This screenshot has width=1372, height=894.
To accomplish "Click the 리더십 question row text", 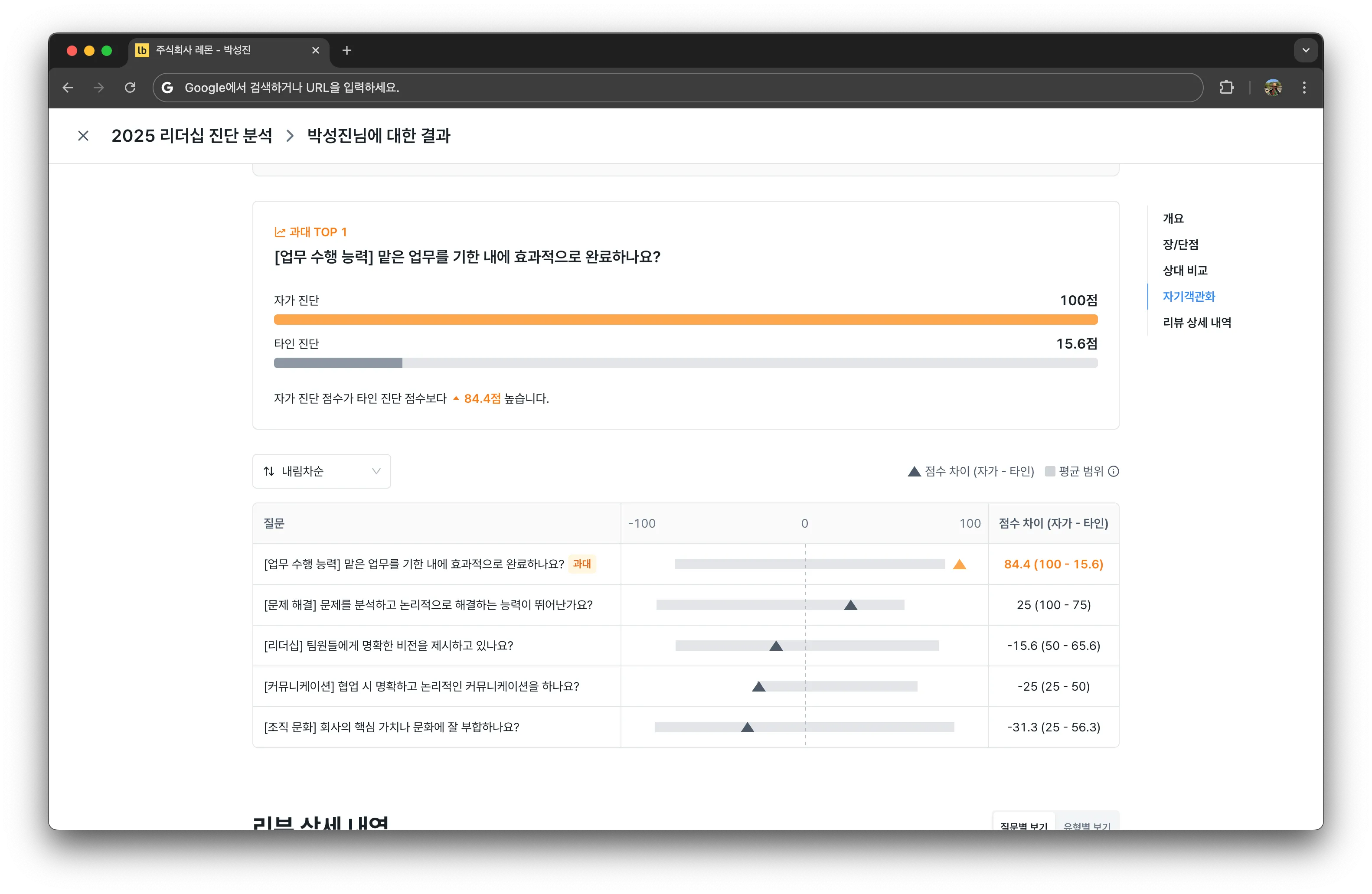I will [388, 646].
